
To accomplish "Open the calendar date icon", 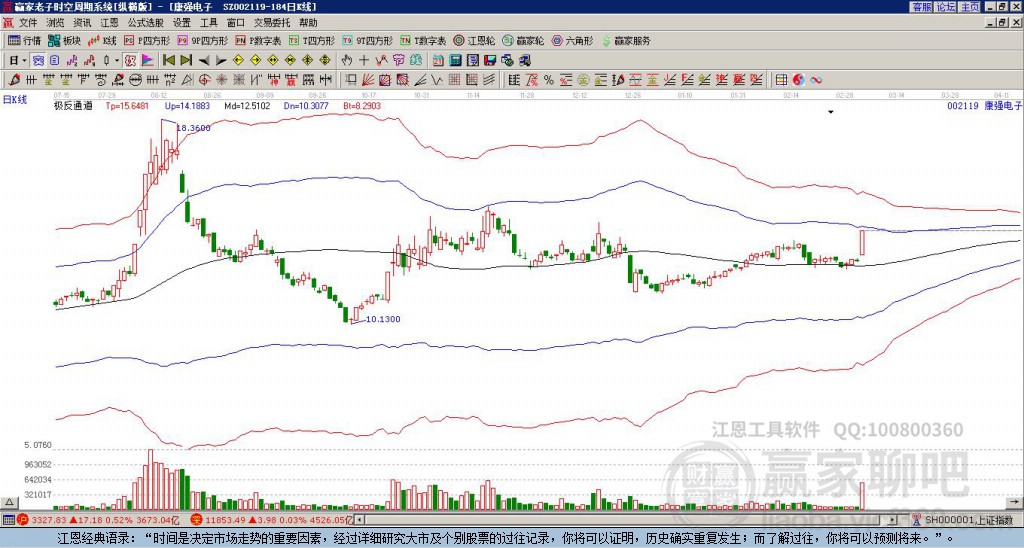I will pyautogui.click(x=438, y=61).
